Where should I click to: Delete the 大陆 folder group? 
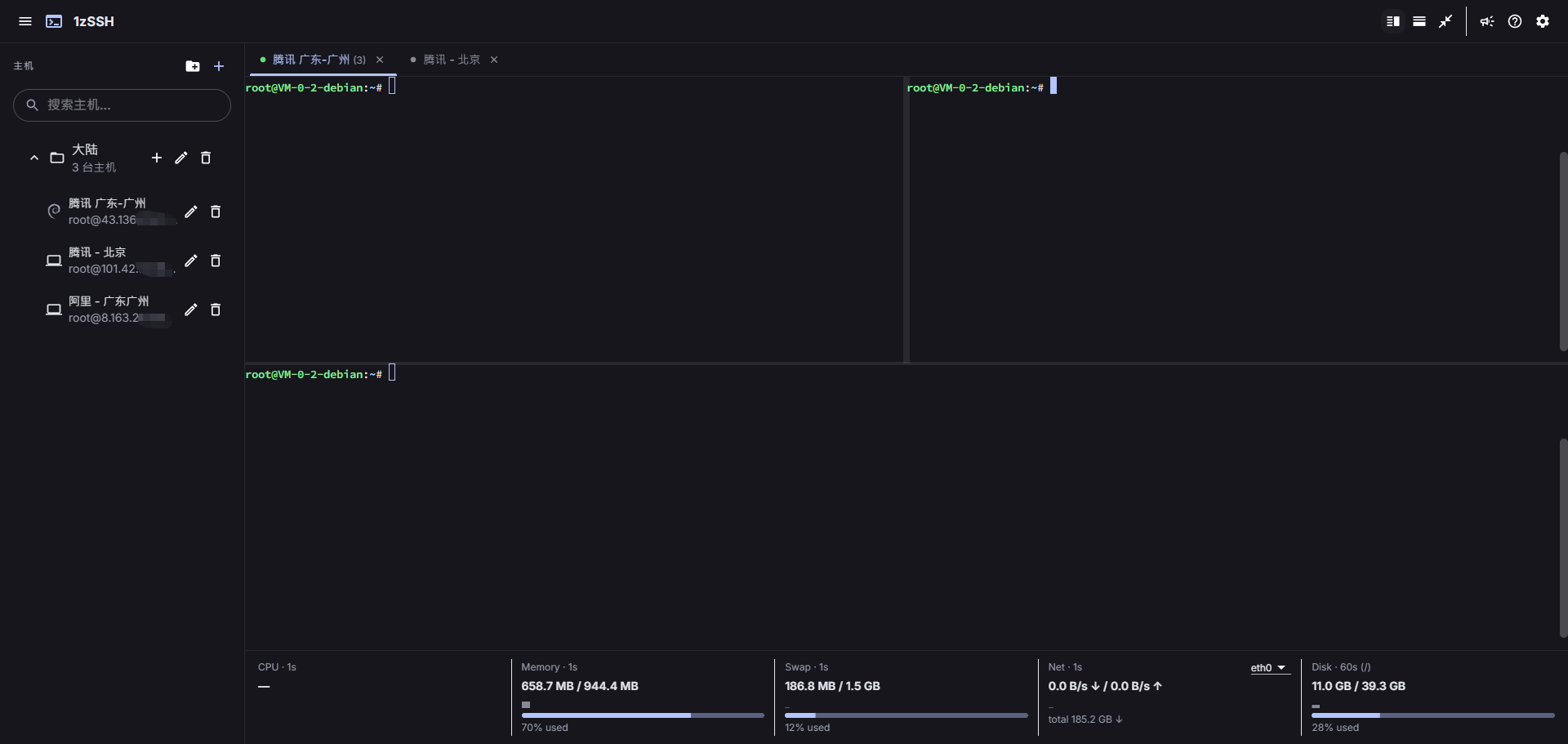click(x=206, y=158)
